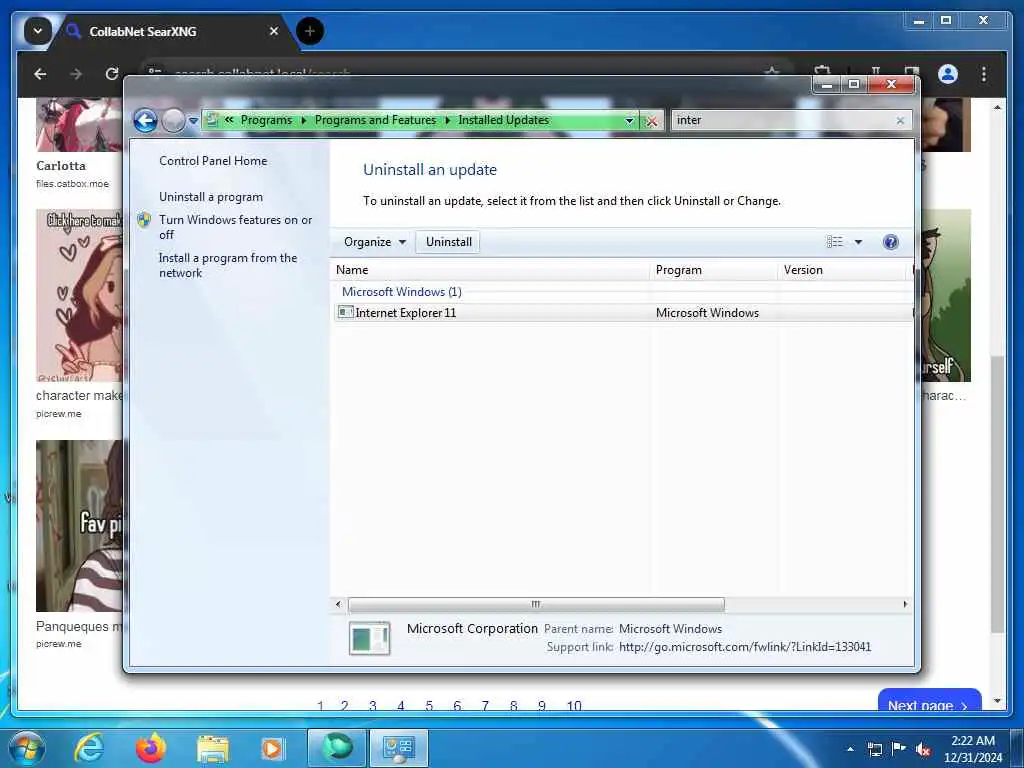Click the Next page button in Chrome
Screen dimensions: 1024x768
click(x=929, y=700)
